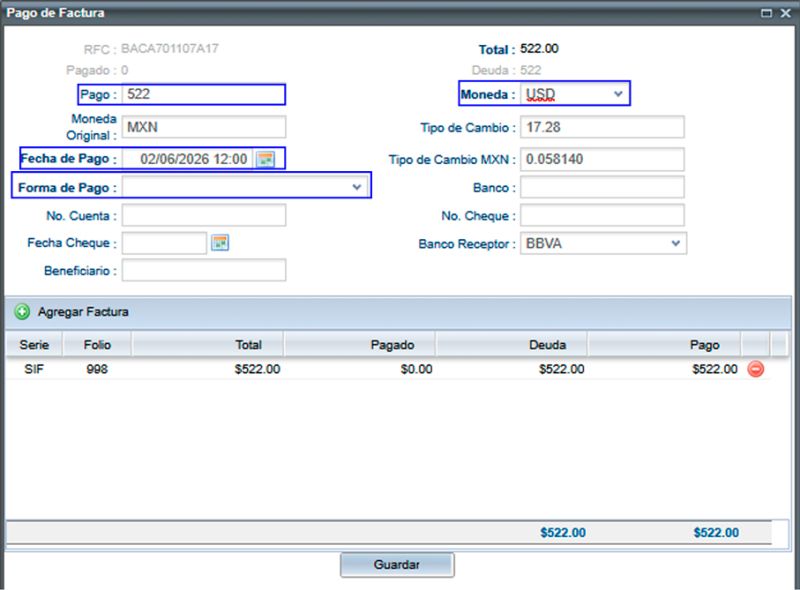Focus the No. Cuenta field
Image resolution: width=800 pixels, height=590 pixels.
pyautogui.click(x=204, y=215)
